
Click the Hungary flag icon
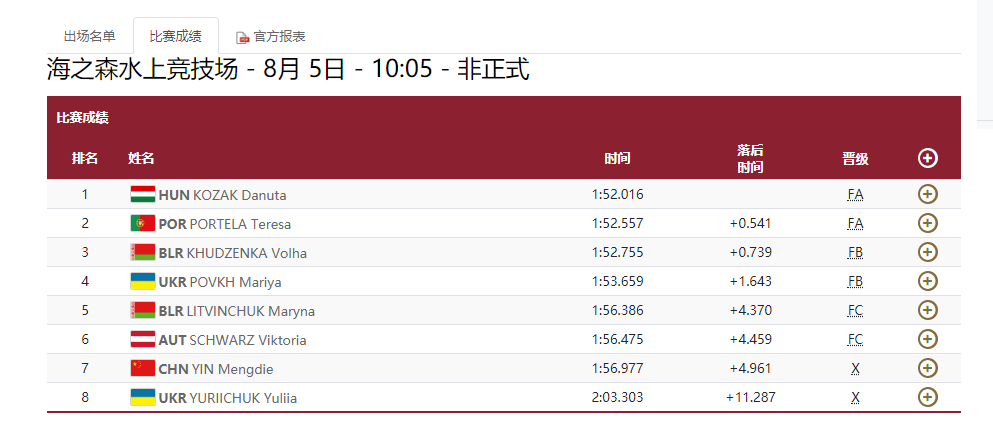142,195
